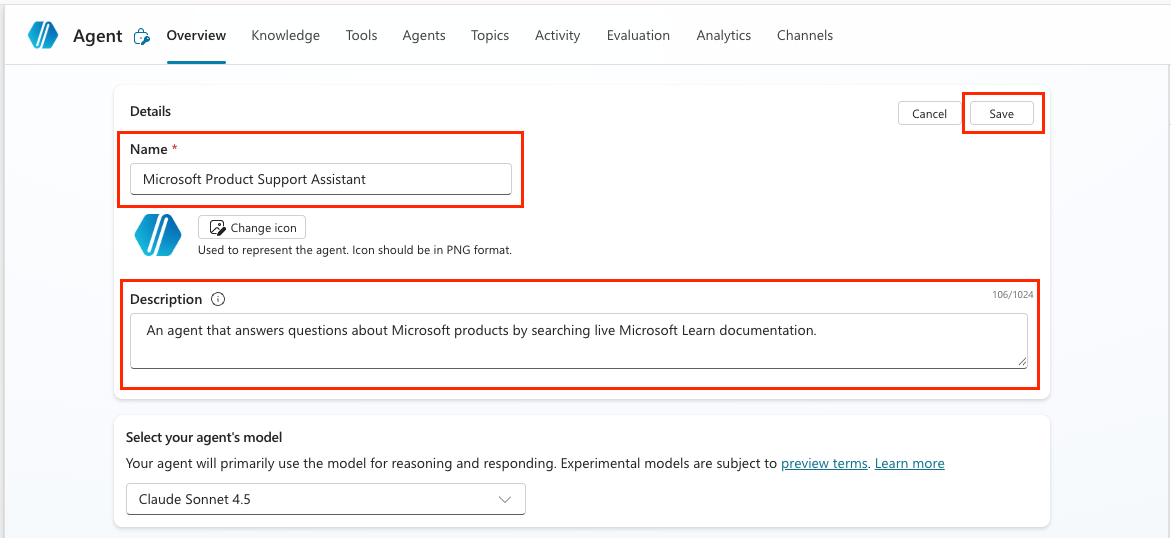Cancel editing the agent details

pos(929,114)
